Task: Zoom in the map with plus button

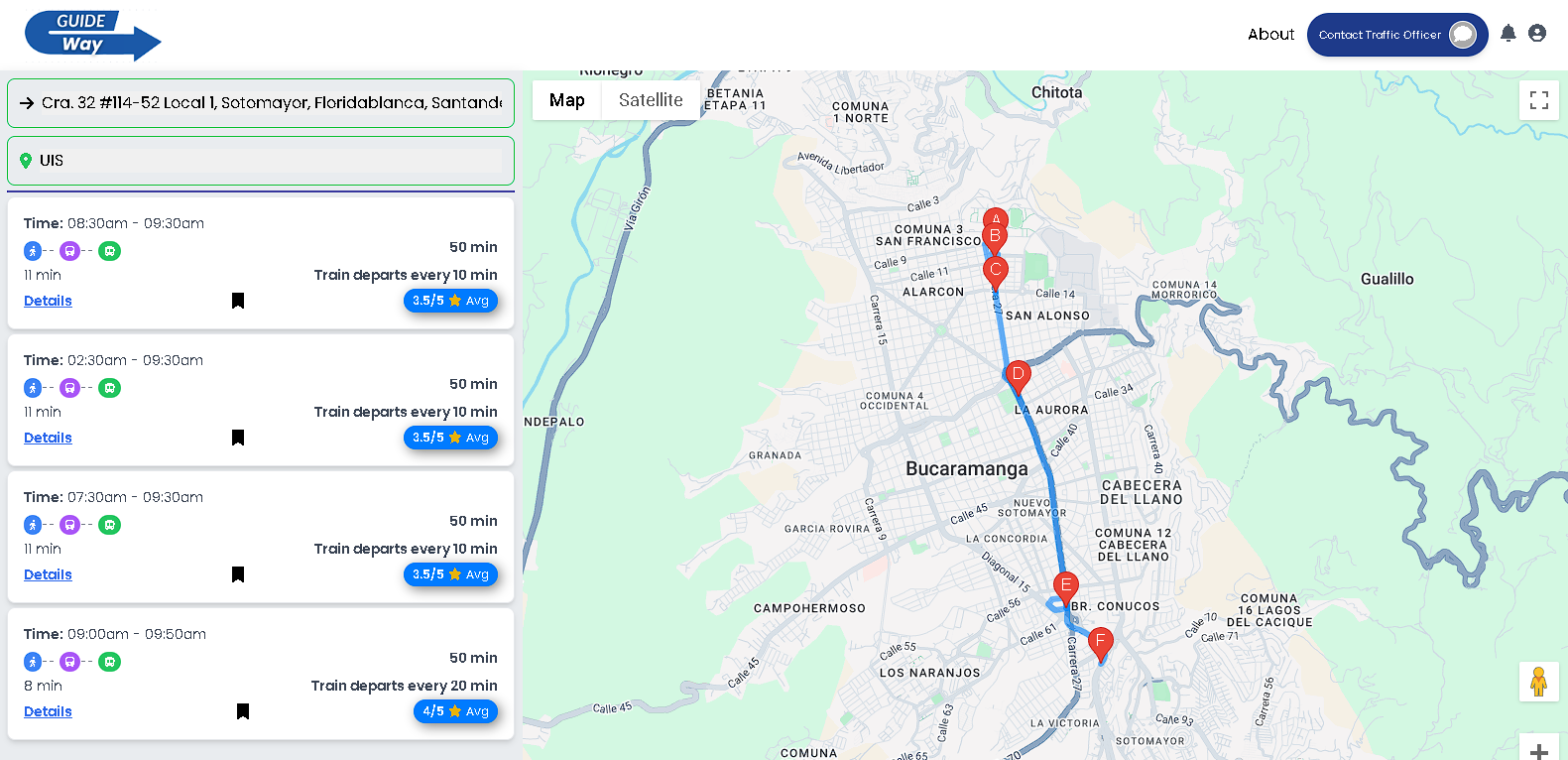Action: coord(1539,751)
